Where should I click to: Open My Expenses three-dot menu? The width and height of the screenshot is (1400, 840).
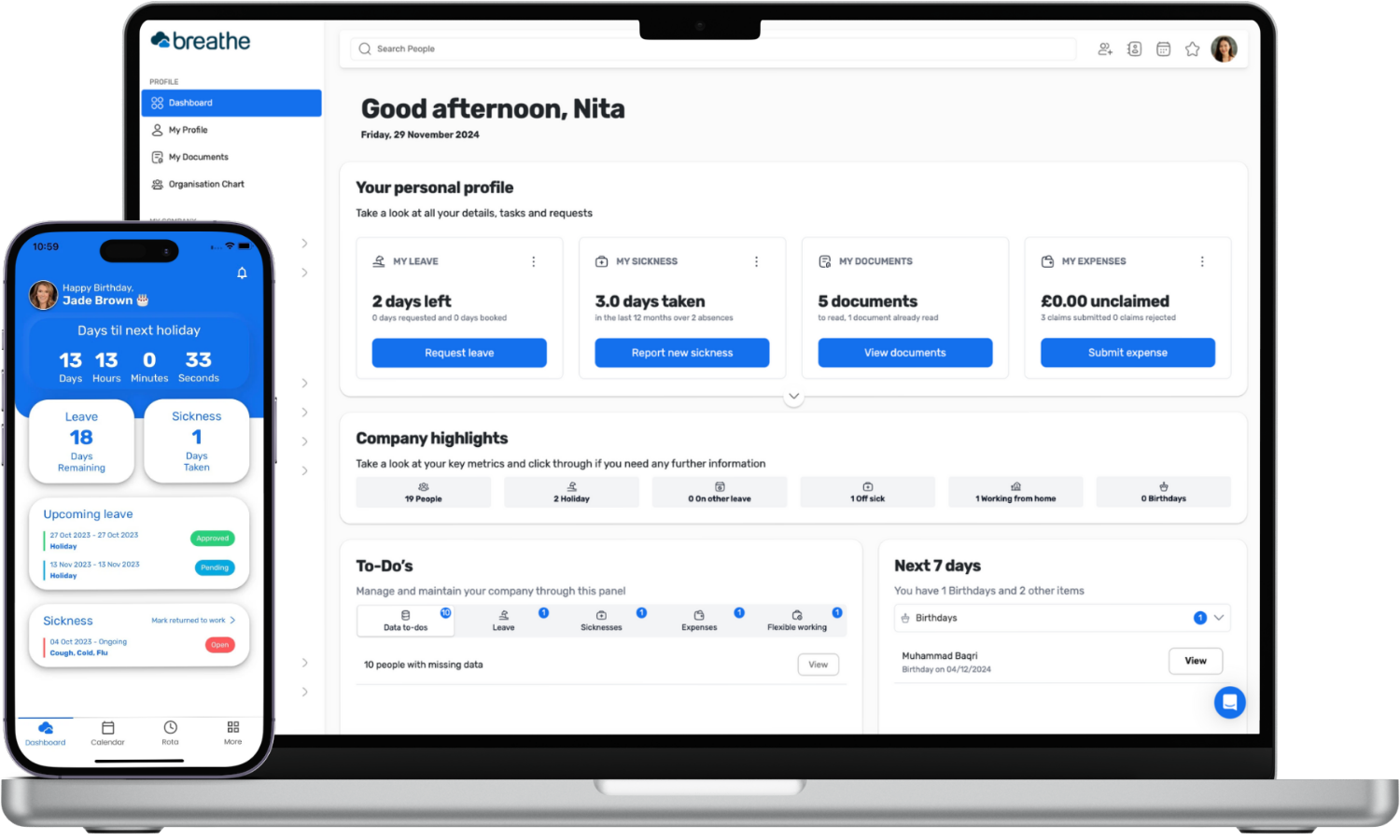point(1202,262)
